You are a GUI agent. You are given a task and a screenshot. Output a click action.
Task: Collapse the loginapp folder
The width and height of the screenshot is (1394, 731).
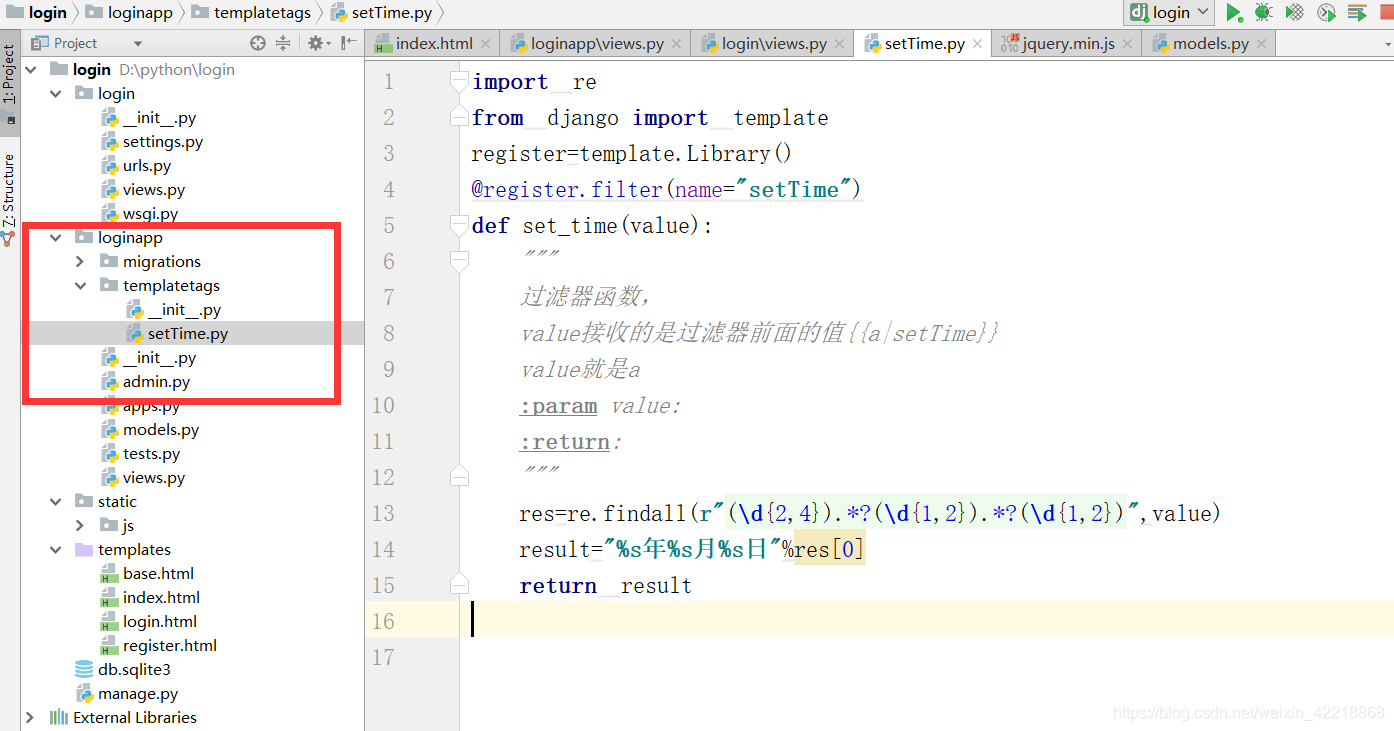coord(56,237)
